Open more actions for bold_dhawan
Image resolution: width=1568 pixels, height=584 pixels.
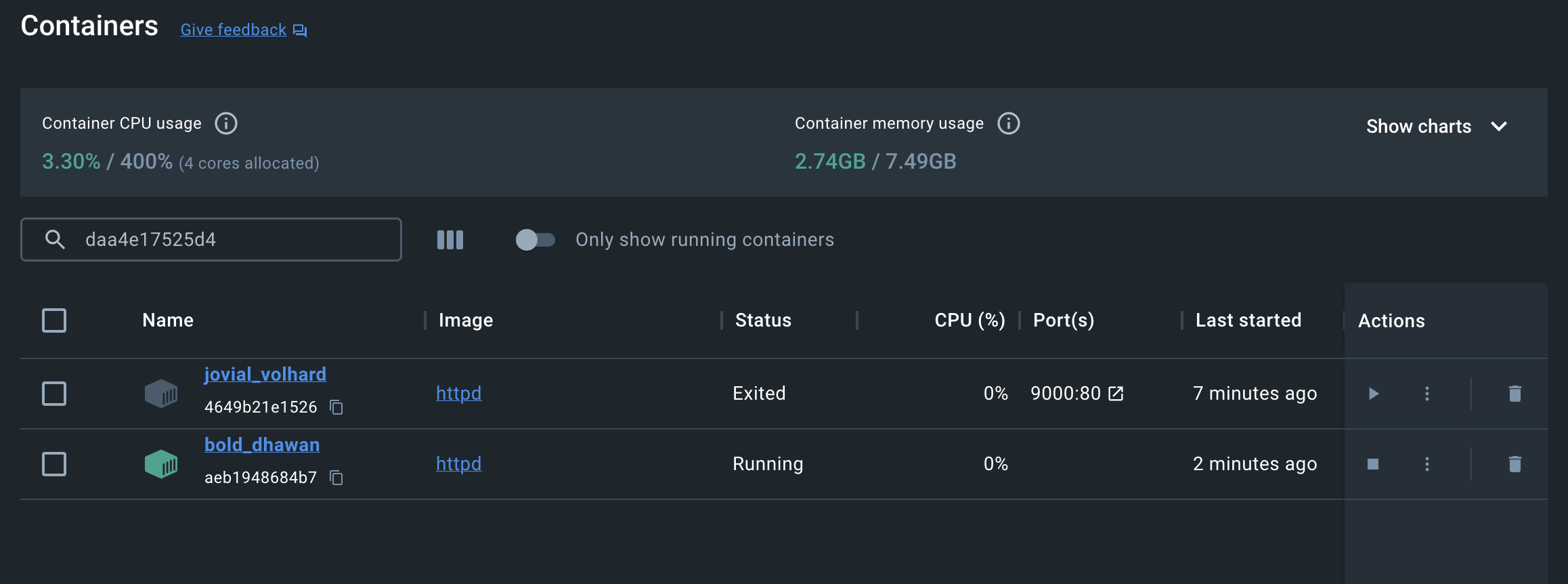(x=1427, y=464)
